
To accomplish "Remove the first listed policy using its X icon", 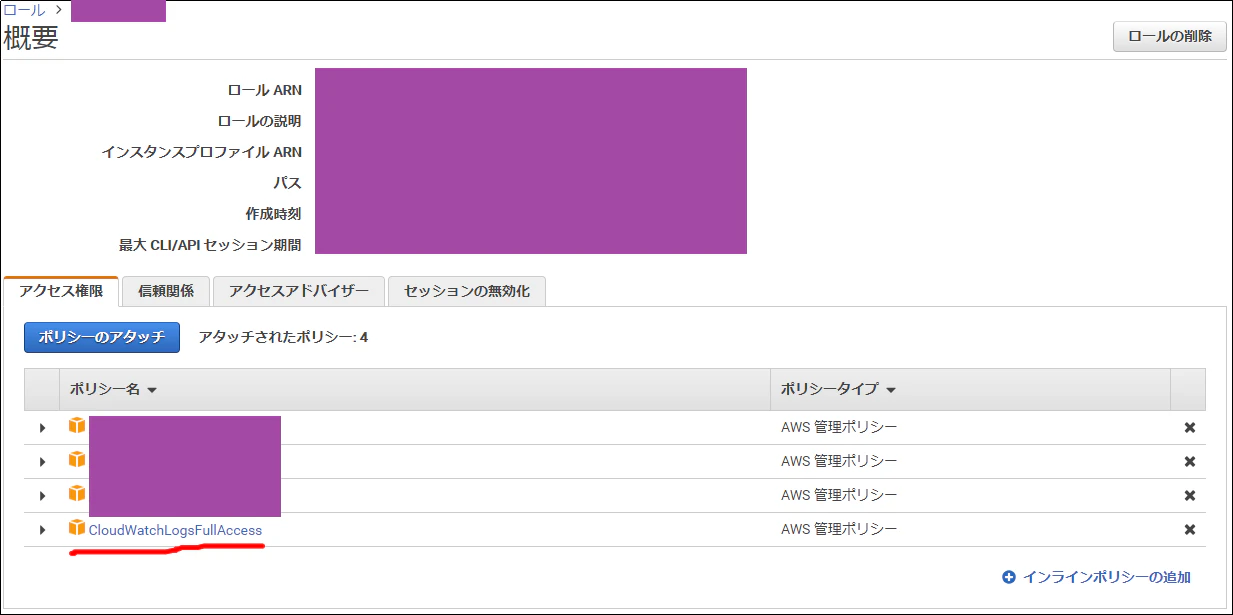I will (1190, 428).
